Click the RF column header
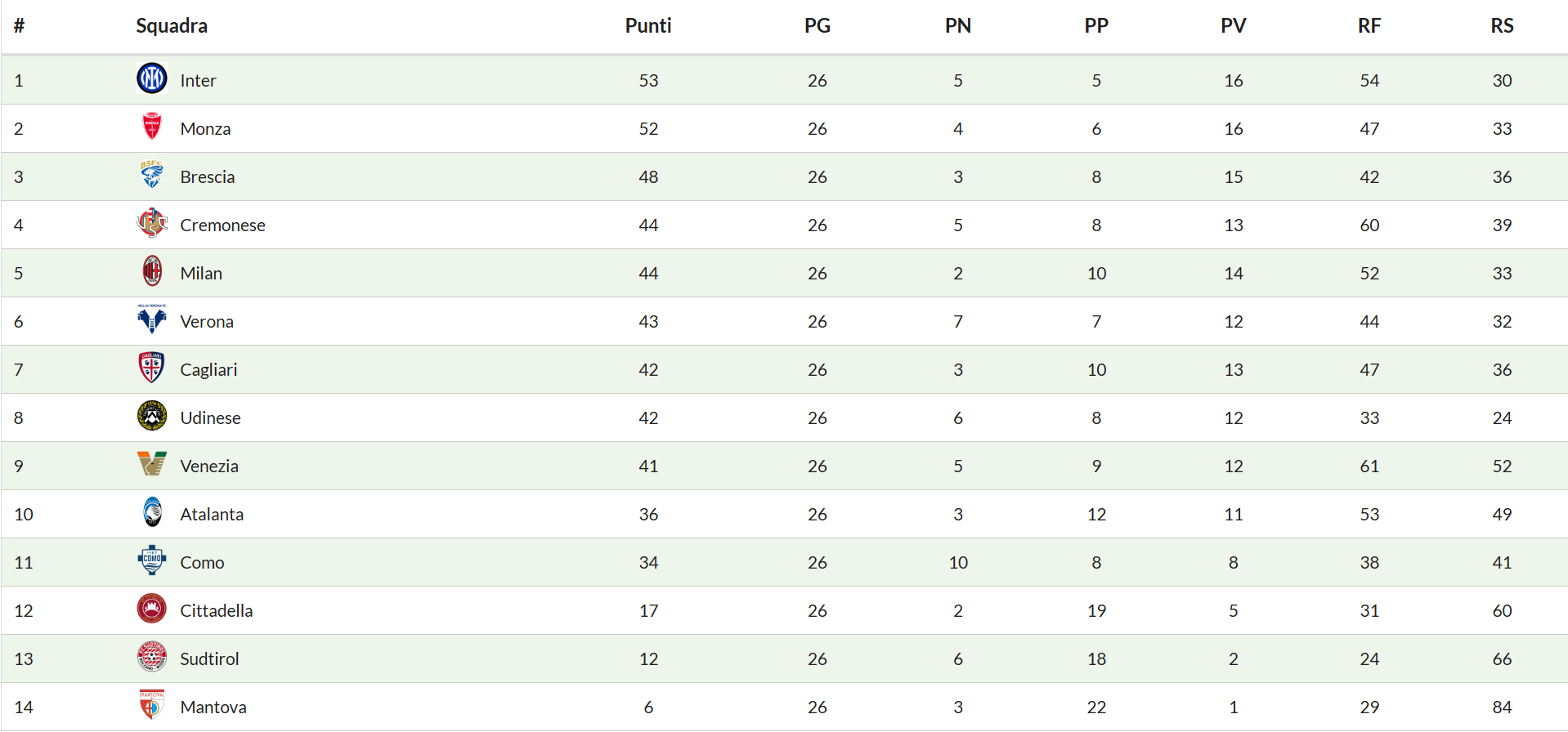The width and height of the screenshot is (1568, 732). click(1369, 26)
